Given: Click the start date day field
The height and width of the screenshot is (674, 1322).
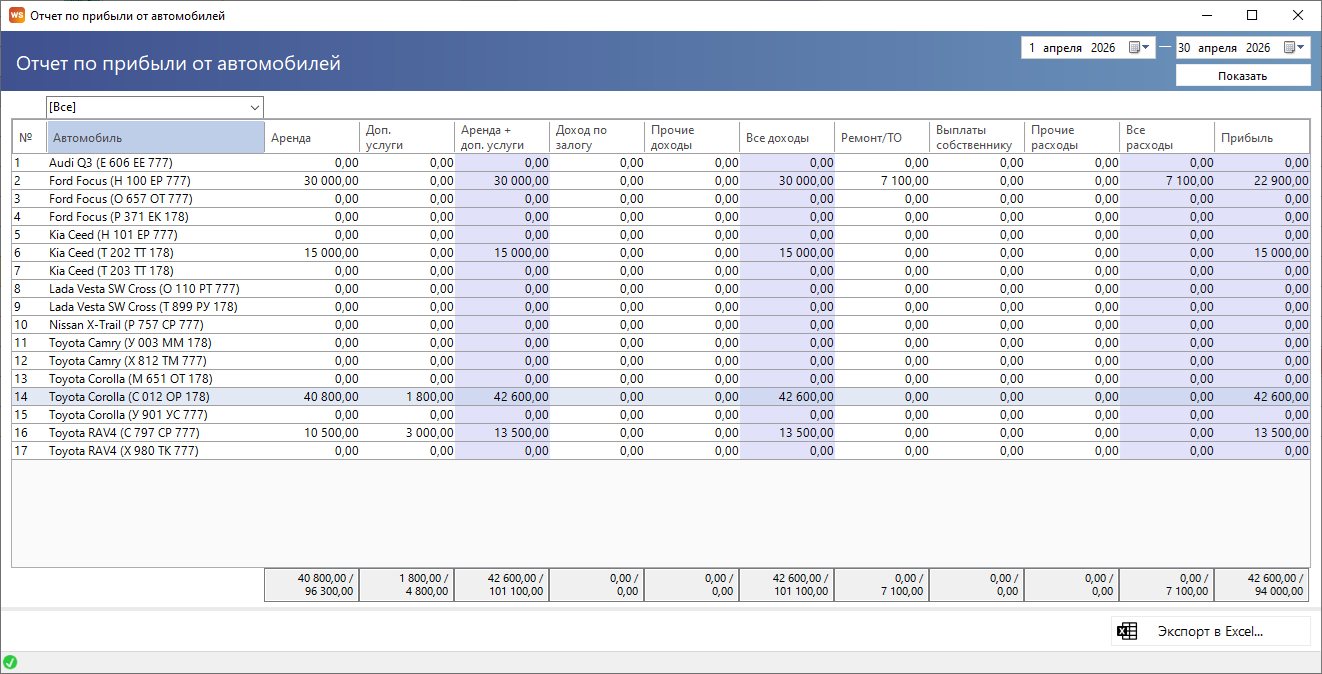Looking at the screenshot, I should point(1032,48).
